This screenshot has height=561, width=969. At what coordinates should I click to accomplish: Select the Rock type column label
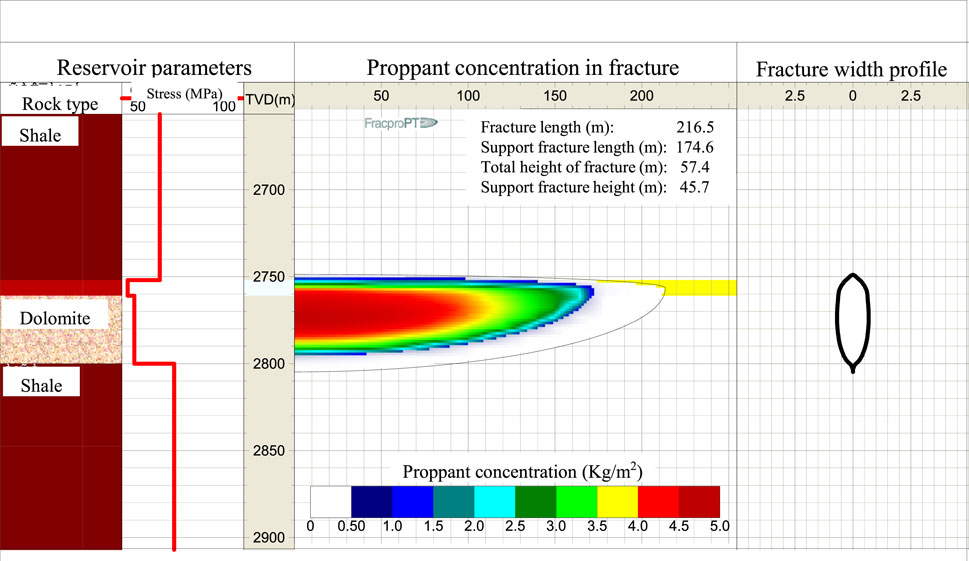pyautogui.click(x=60, y=104)
